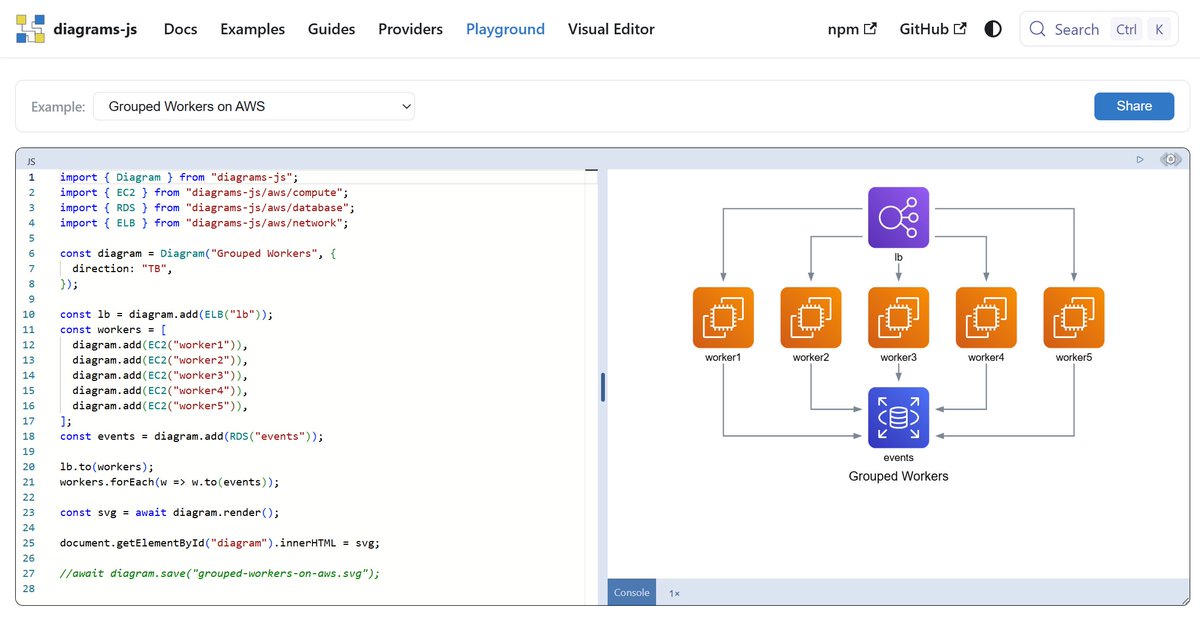Click the commented 'await diagram.save' line
The height and width of the screenshot is (621, 1200).
pos(221,574)
